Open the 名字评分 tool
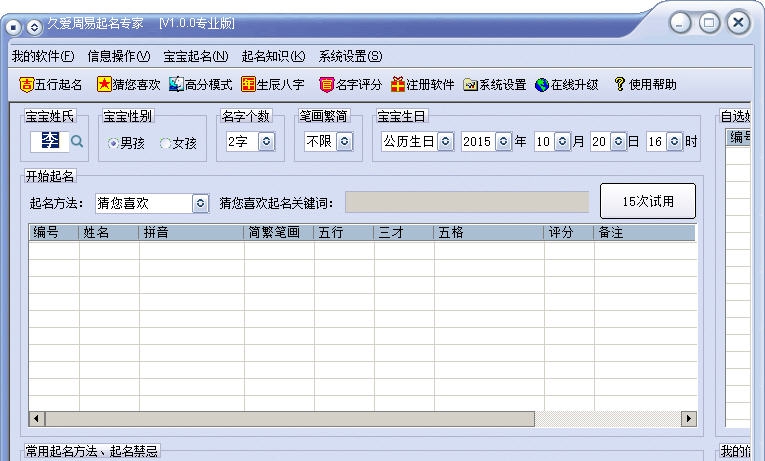Viewport: 765px width, 461px height. [x=350, y=84]
